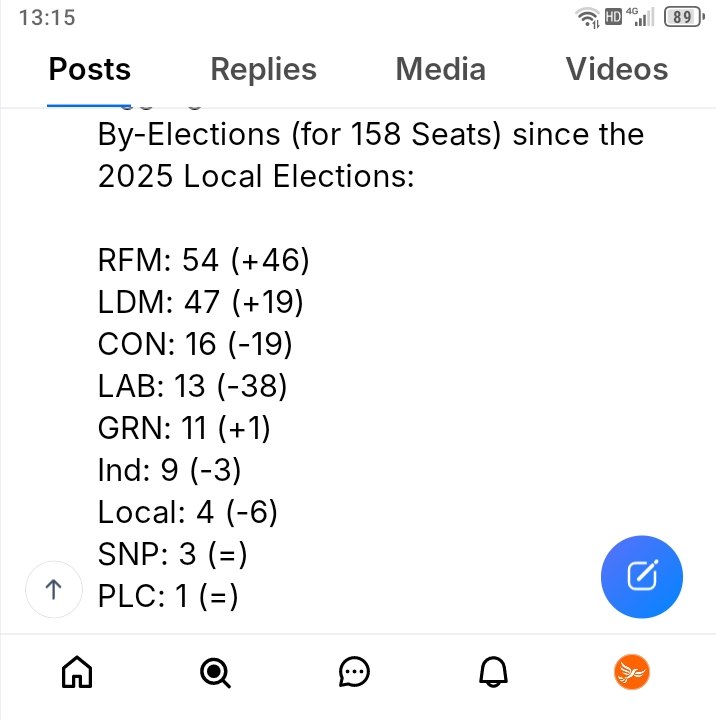716x720 pixels.
Task: Open the Notifications bell
Action: coord(493,673)
